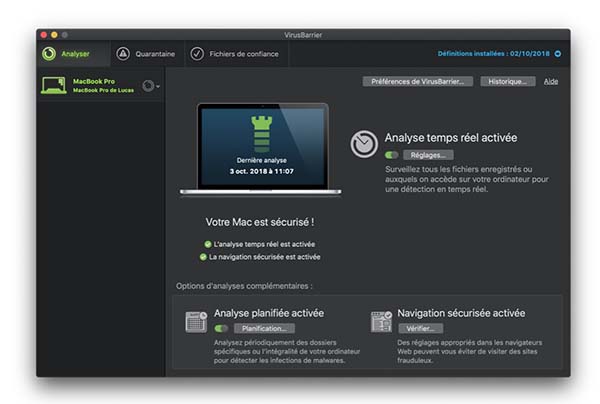Click the Options d'analyses complémentaires label

(x=244, y=286)
